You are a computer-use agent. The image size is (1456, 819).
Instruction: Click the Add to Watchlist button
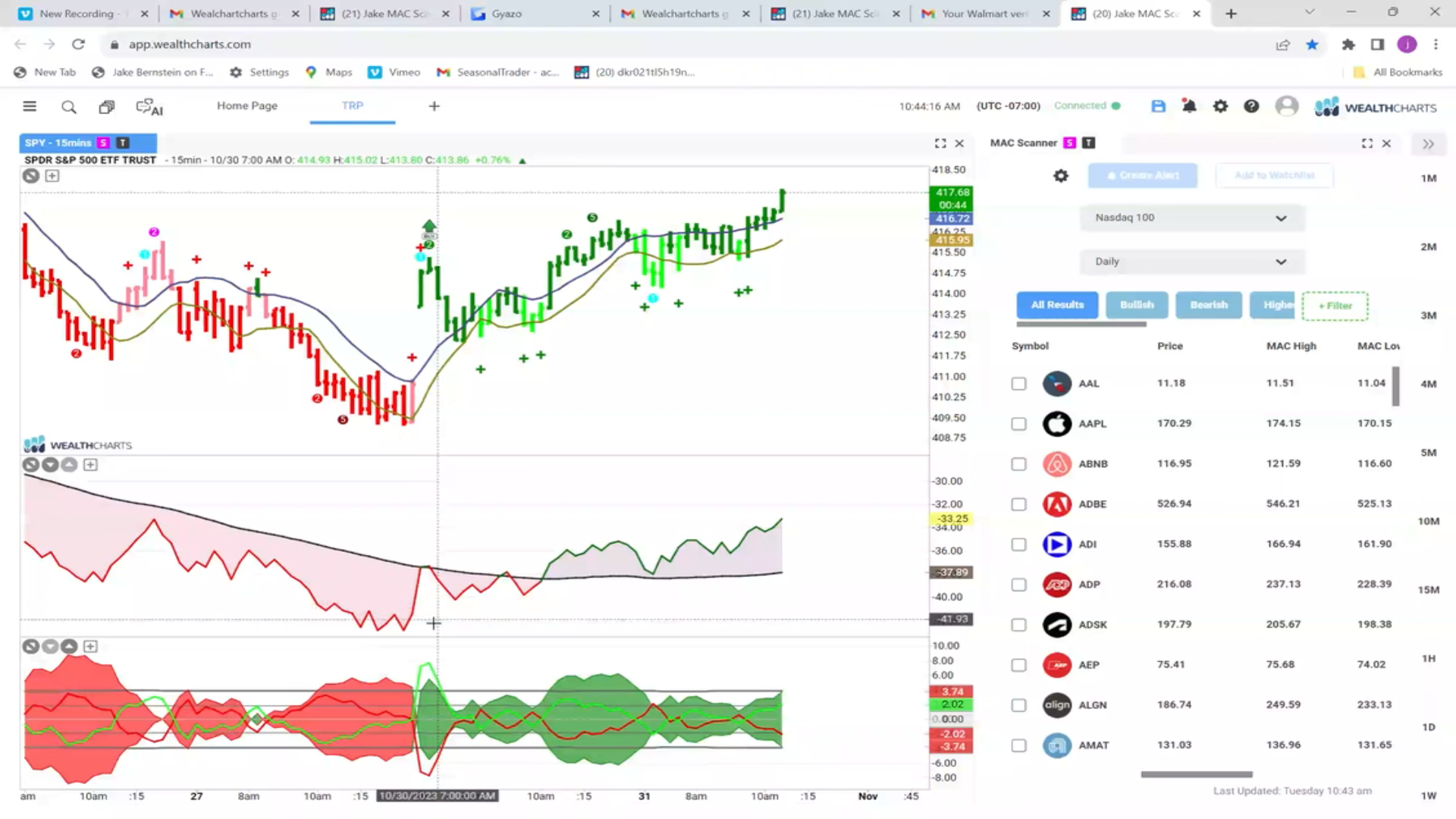pyautogui.click(x=1274, y=176)
